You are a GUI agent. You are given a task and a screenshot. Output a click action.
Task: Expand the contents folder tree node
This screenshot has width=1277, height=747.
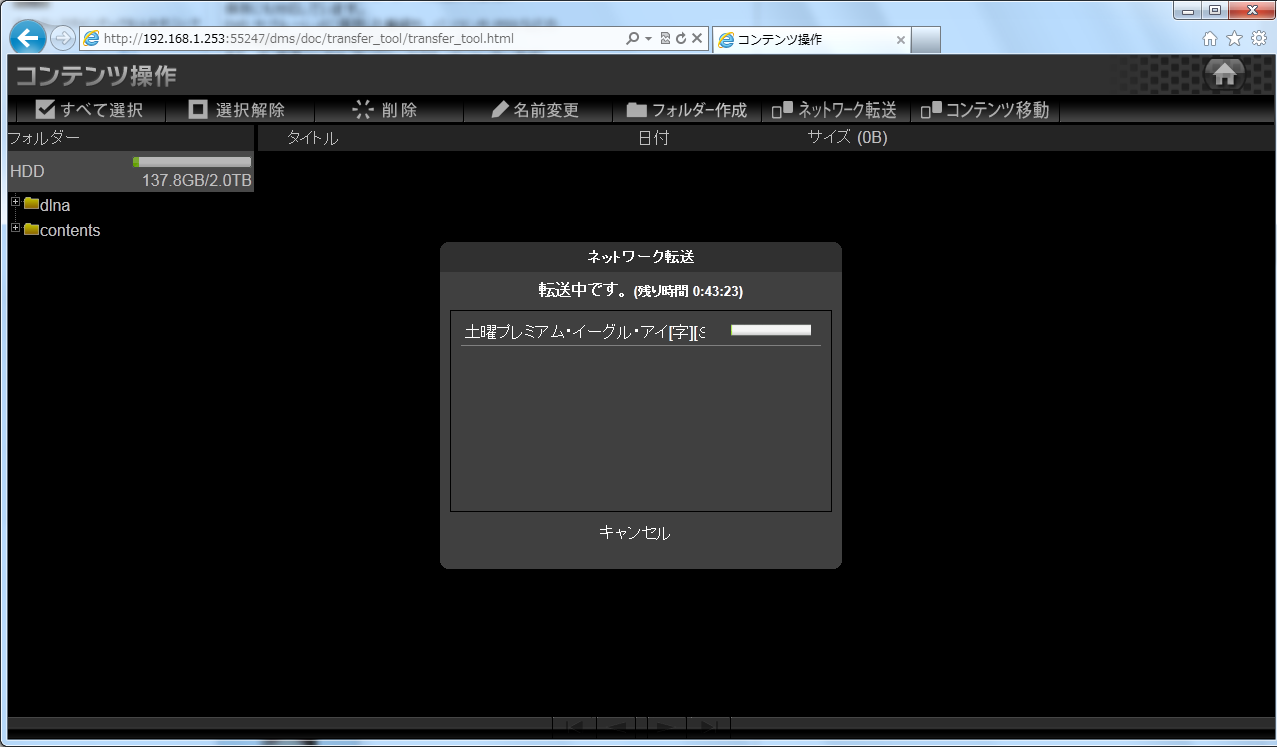tap(15, 228)
